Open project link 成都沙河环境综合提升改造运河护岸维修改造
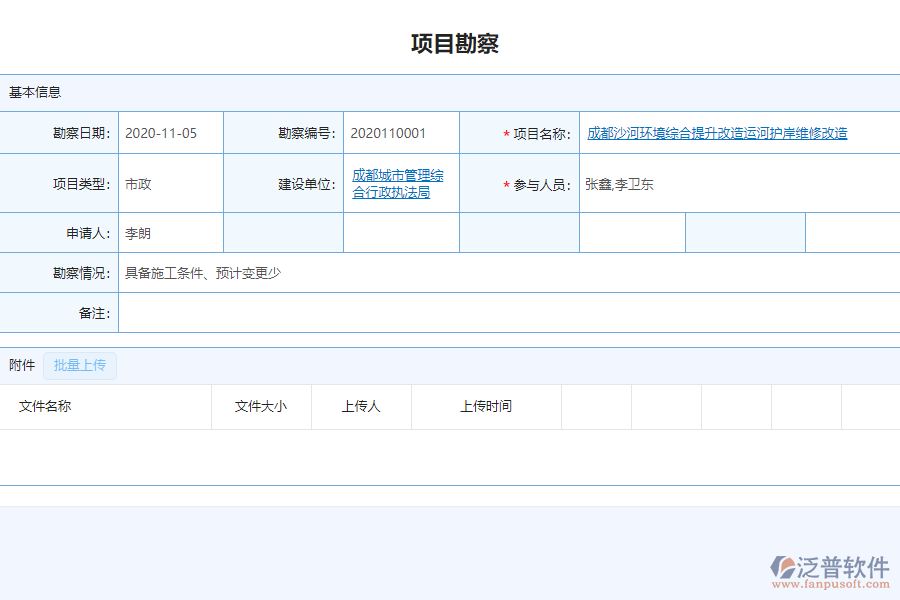The height and width of the screenshot is (600, 900). point(716,131)
